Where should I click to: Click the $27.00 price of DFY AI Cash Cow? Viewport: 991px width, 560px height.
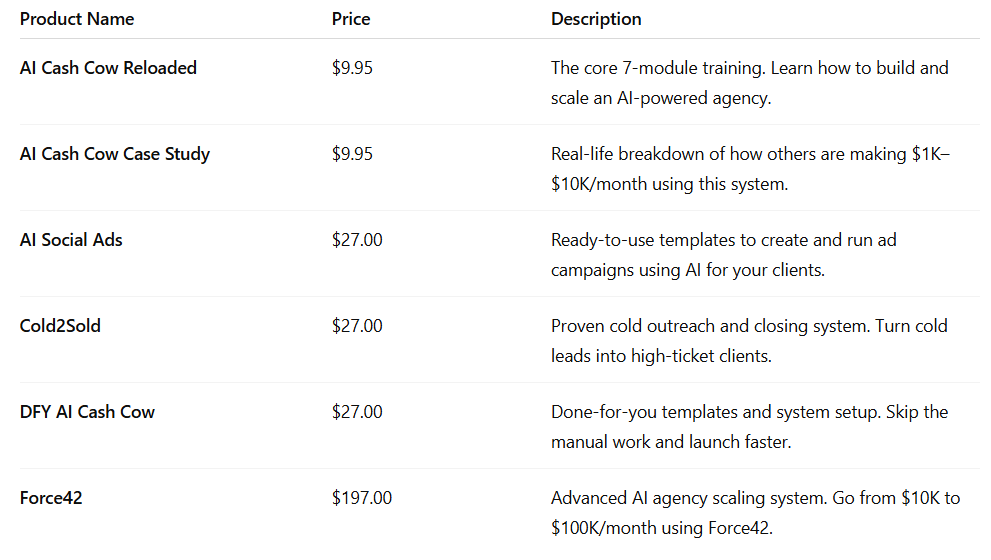(357, 412)
